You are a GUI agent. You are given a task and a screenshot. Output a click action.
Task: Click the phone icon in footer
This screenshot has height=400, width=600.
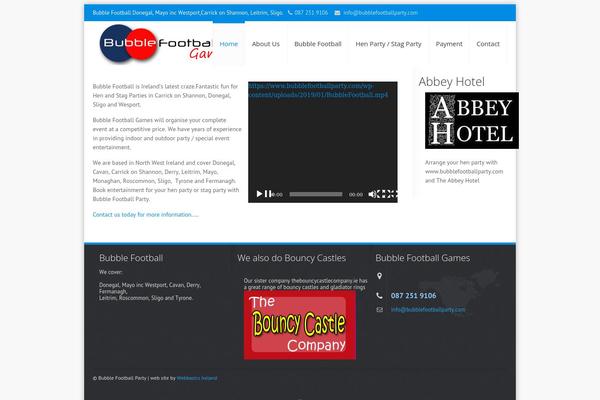[379, 296]
